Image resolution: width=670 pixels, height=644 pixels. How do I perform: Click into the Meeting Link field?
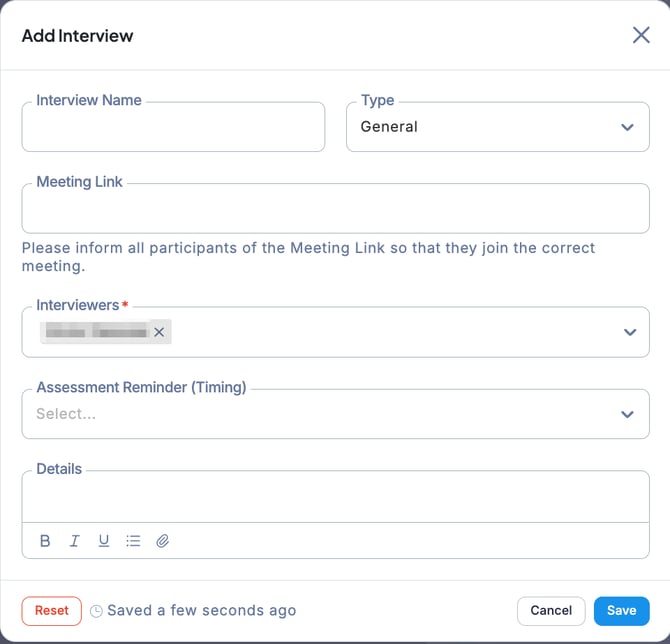[335, 210]
